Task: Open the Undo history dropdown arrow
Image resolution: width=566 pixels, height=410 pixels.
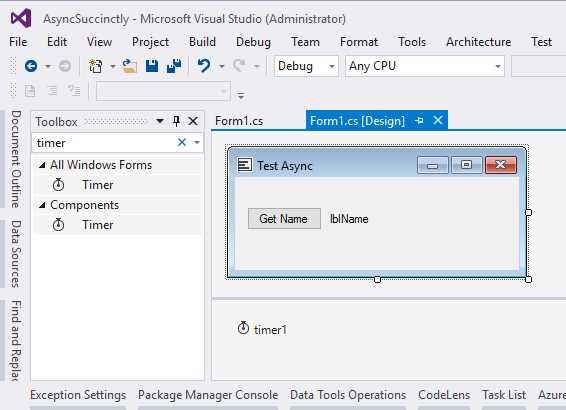Action: pos(221,66)
